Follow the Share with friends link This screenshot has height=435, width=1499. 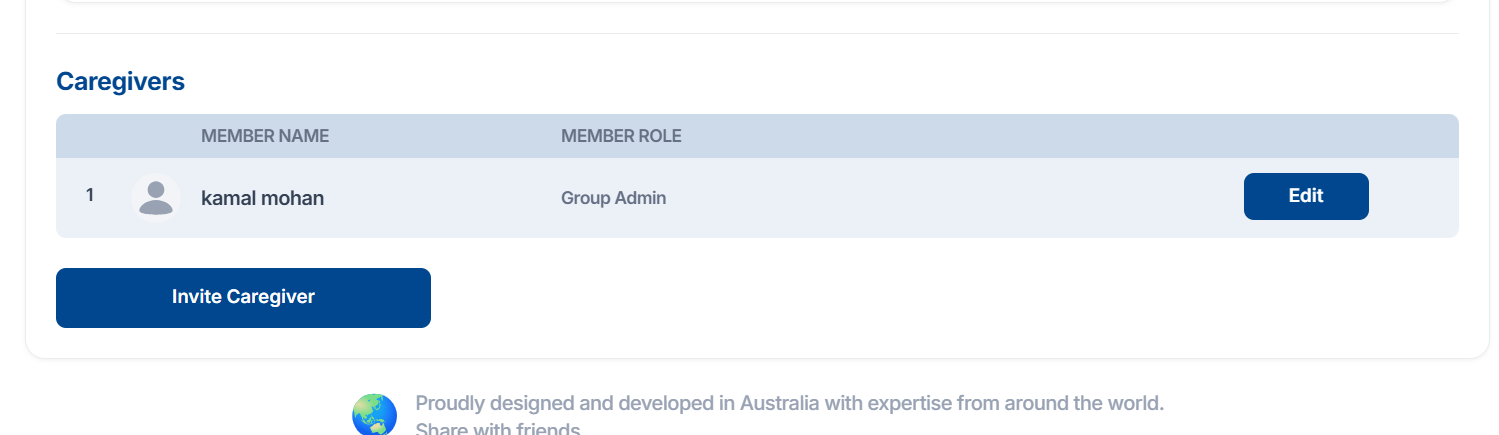tap(497, 430)
